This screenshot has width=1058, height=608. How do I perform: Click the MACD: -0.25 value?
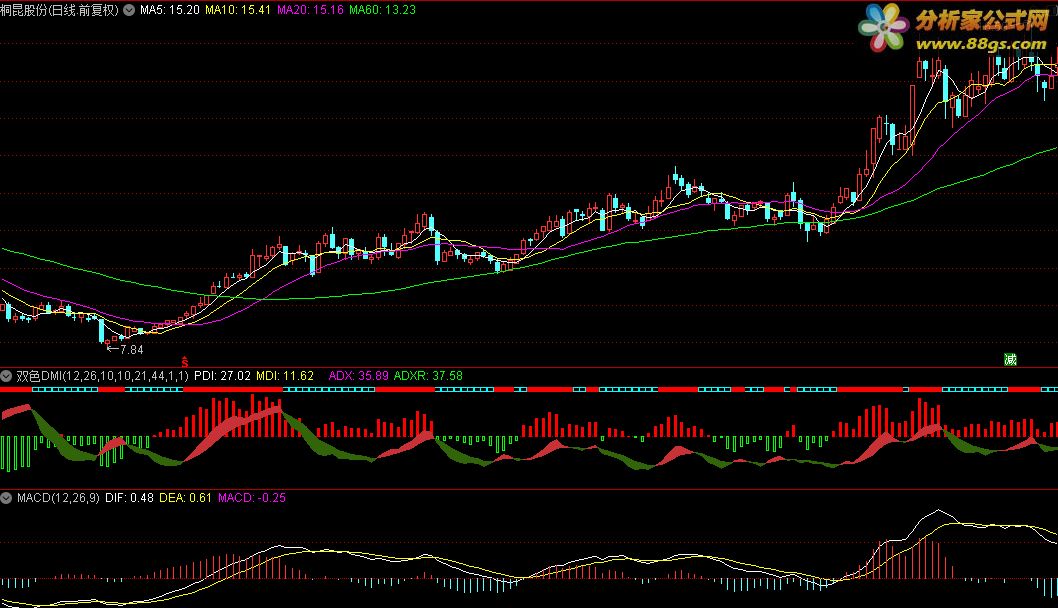(252, 498)
